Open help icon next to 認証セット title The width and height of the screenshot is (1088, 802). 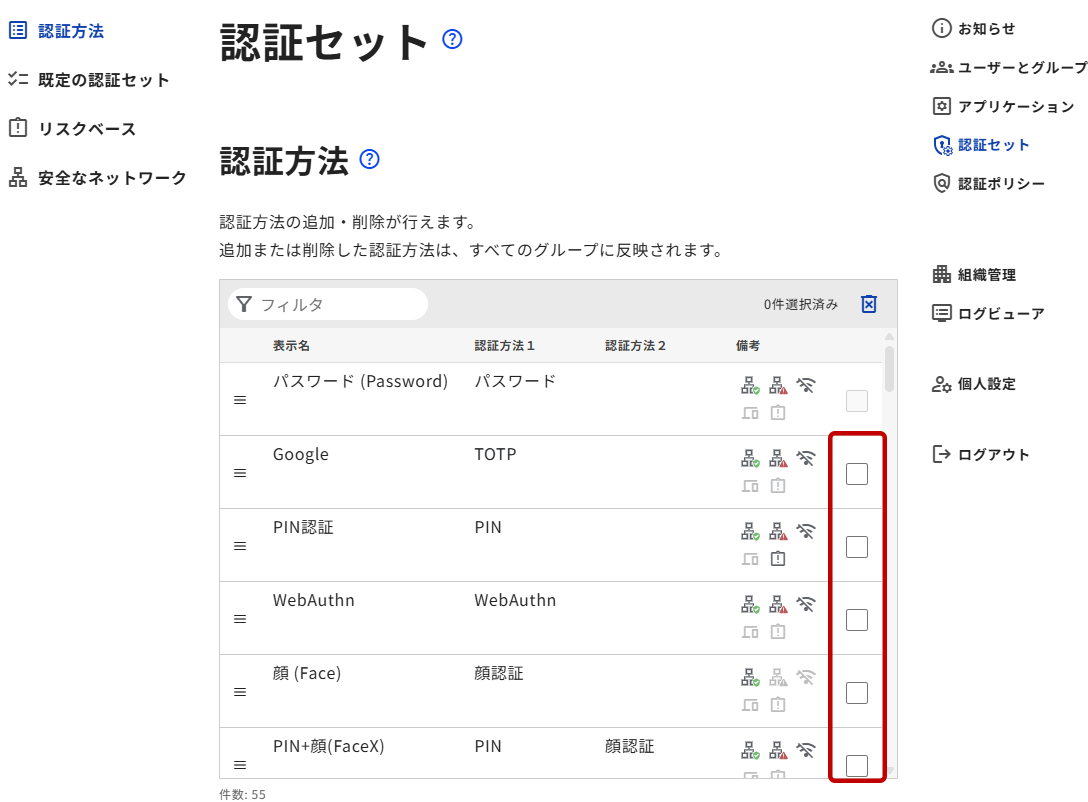(452, 40)
